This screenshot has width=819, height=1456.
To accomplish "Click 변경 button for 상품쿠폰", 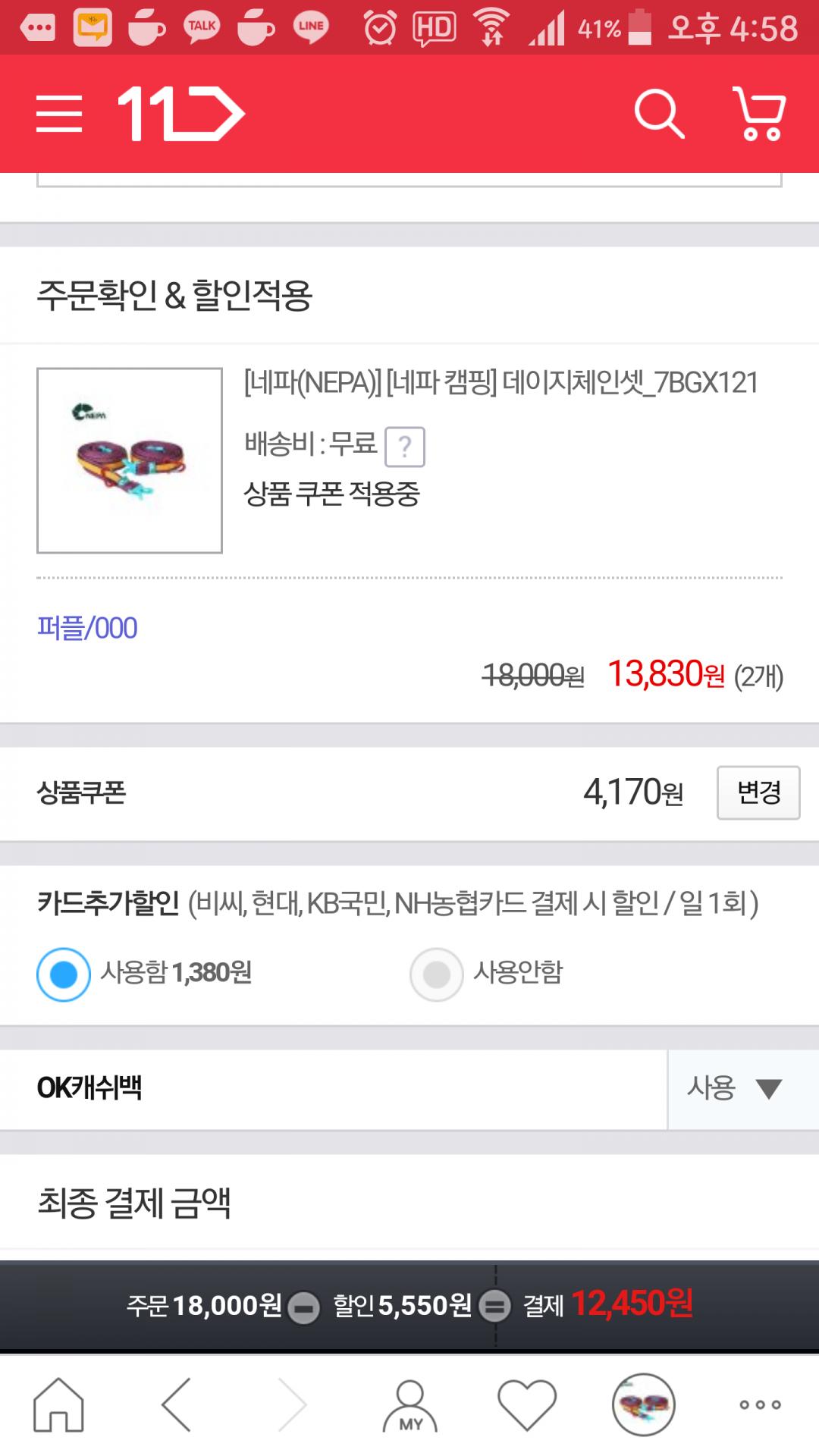I will coord(758,792).
